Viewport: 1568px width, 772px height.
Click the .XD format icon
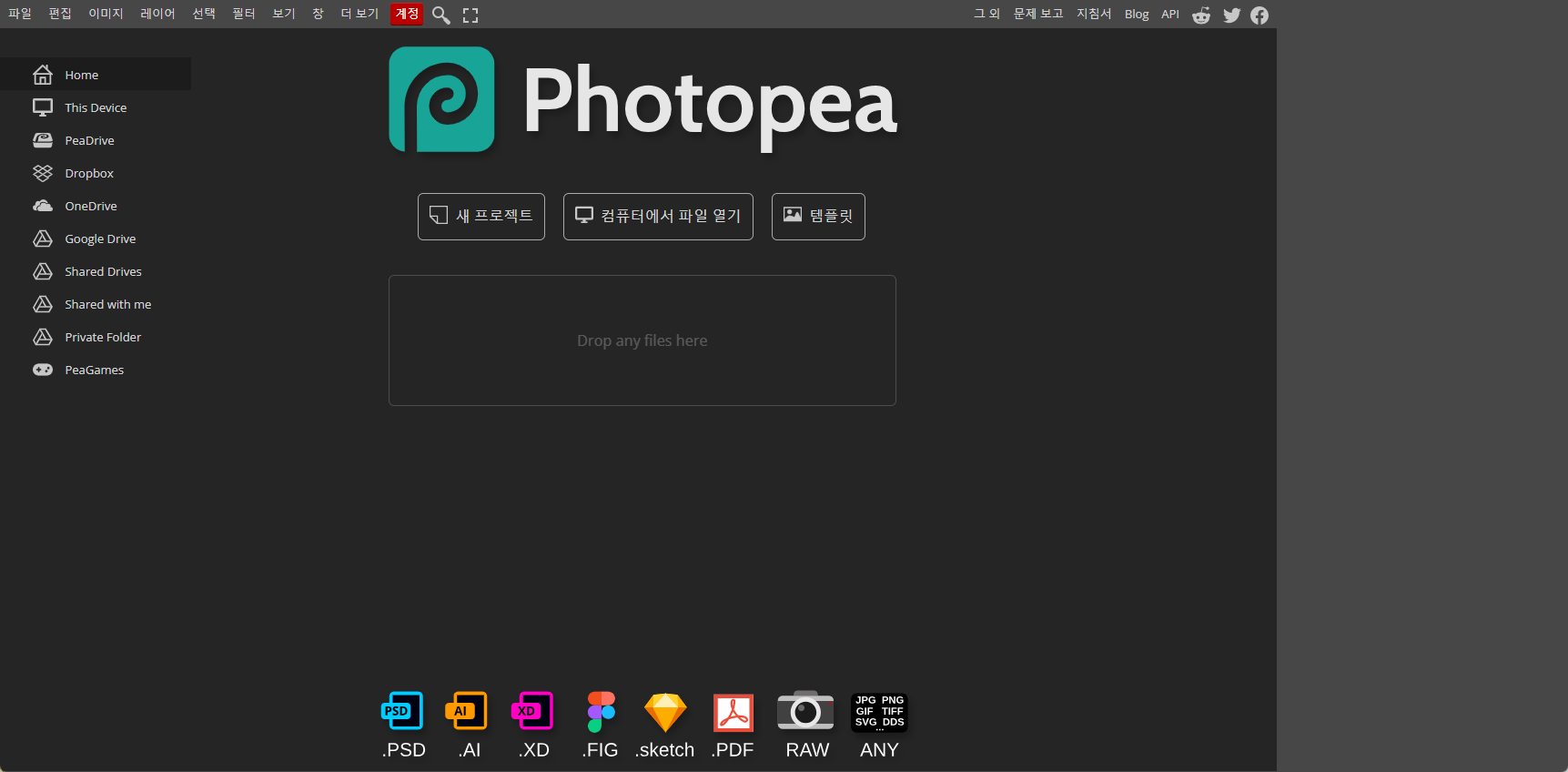click(x=533, y=711)
